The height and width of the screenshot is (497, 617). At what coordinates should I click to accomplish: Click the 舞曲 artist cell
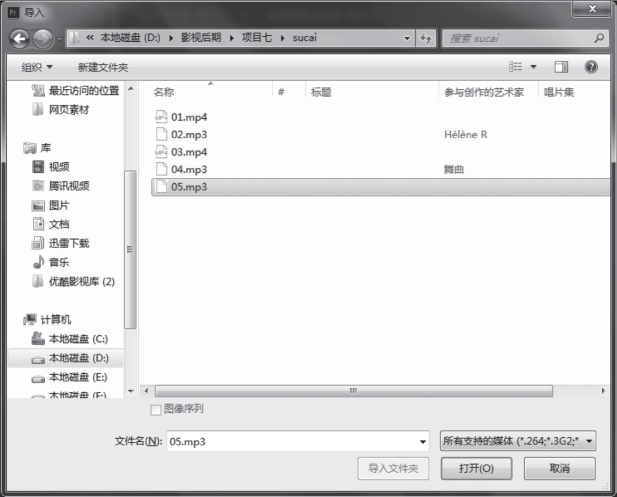pyautogui.click(x=454, y=169)
